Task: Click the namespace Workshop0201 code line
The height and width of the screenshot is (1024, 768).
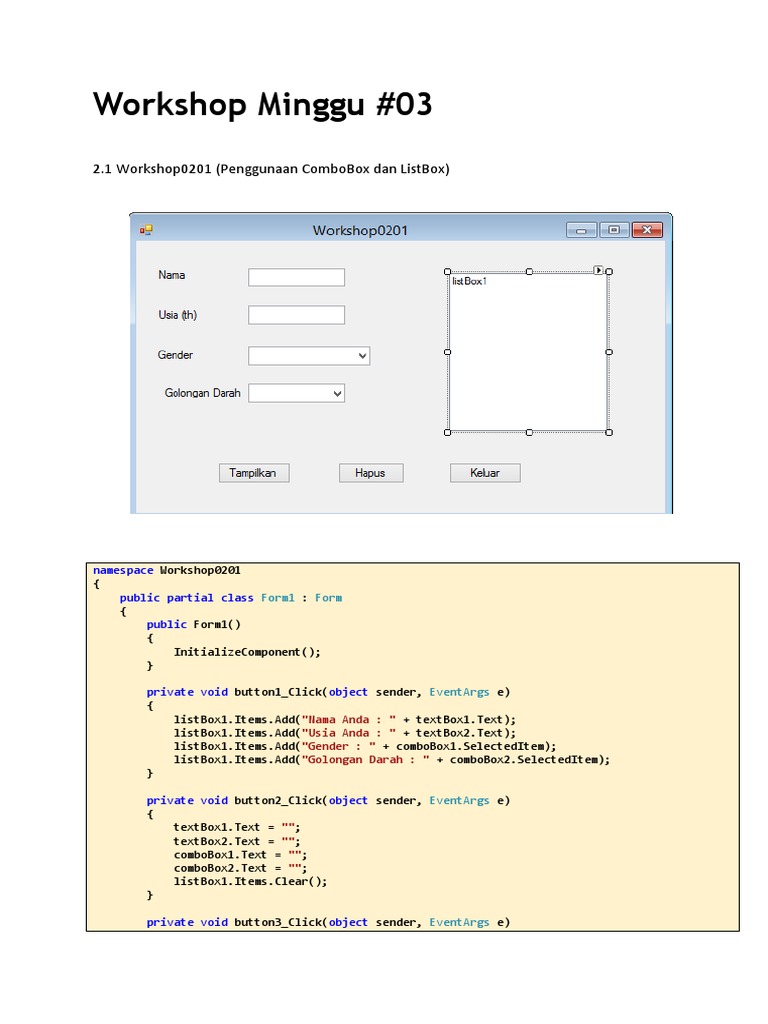Action: pyautogui.click(x=167, y=570)
